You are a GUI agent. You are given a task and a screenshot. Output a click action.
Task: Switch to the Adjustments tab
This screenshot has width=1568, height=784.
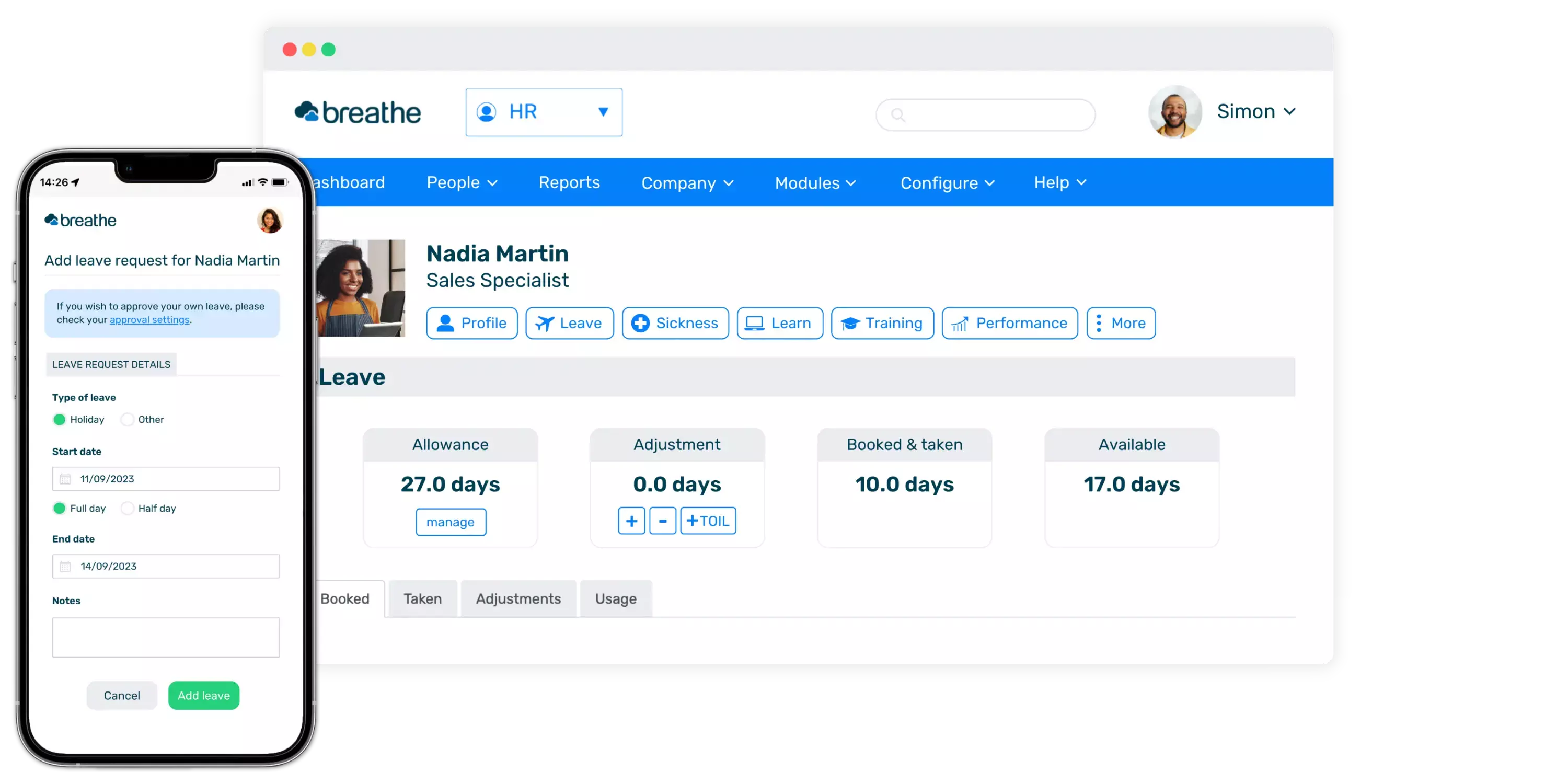point(518,599)
